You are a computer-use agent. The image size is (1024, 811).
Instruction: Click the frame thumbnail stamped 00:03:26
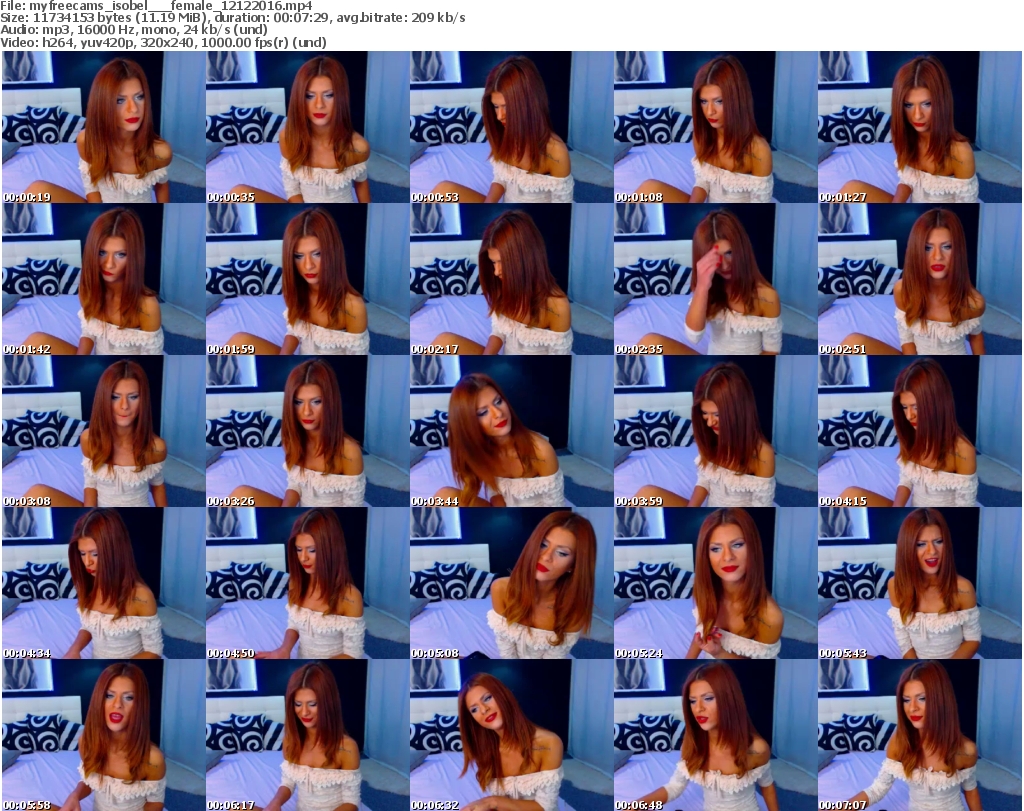[x=308, y=431]
